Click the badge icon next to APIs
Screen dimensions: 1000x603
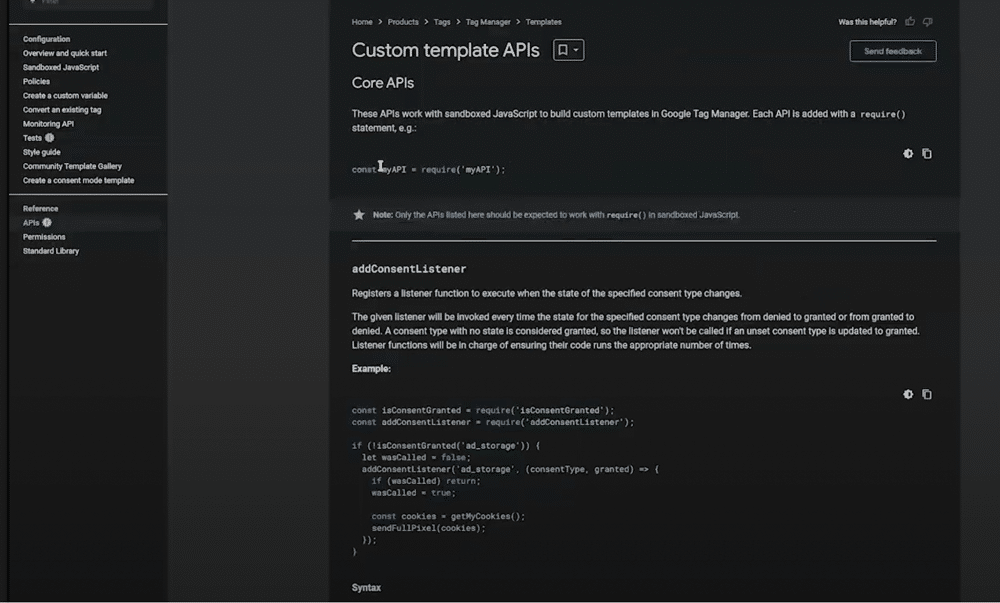[x=47, y=222]
